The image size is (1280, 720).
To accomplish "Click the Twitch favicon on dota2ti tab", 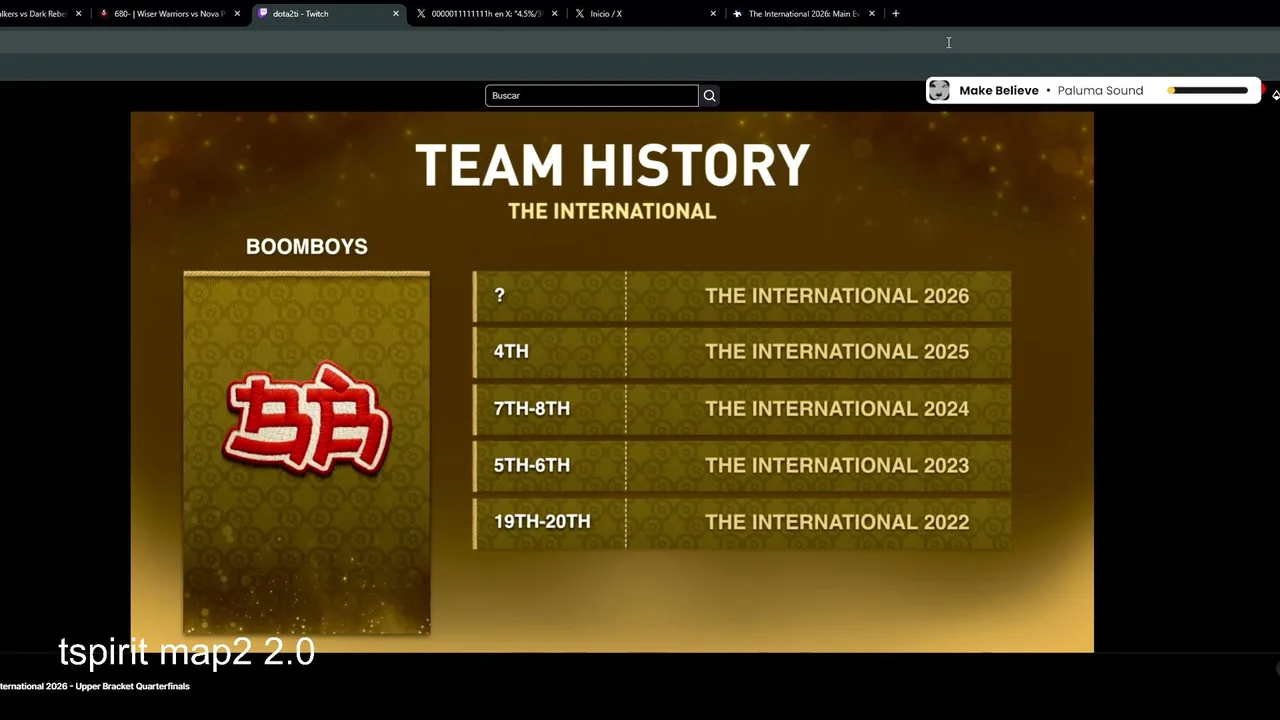I will [263, 14].
